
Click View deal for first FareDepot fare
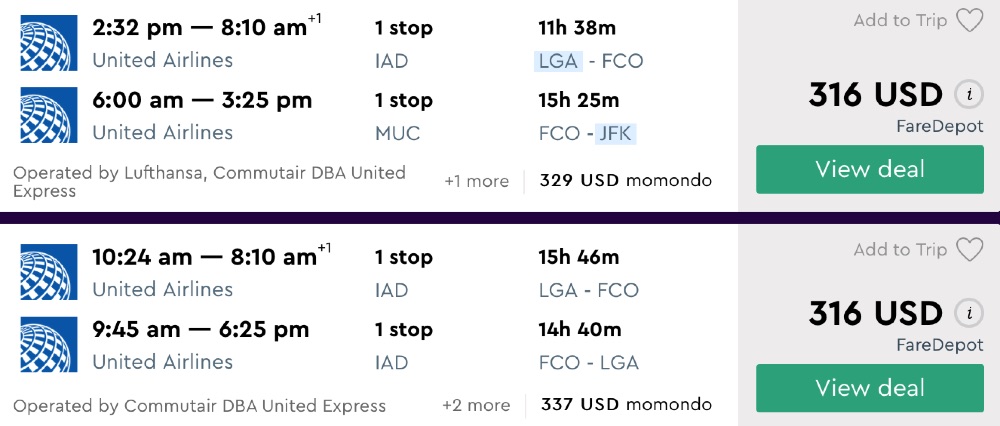click(870, 169)
